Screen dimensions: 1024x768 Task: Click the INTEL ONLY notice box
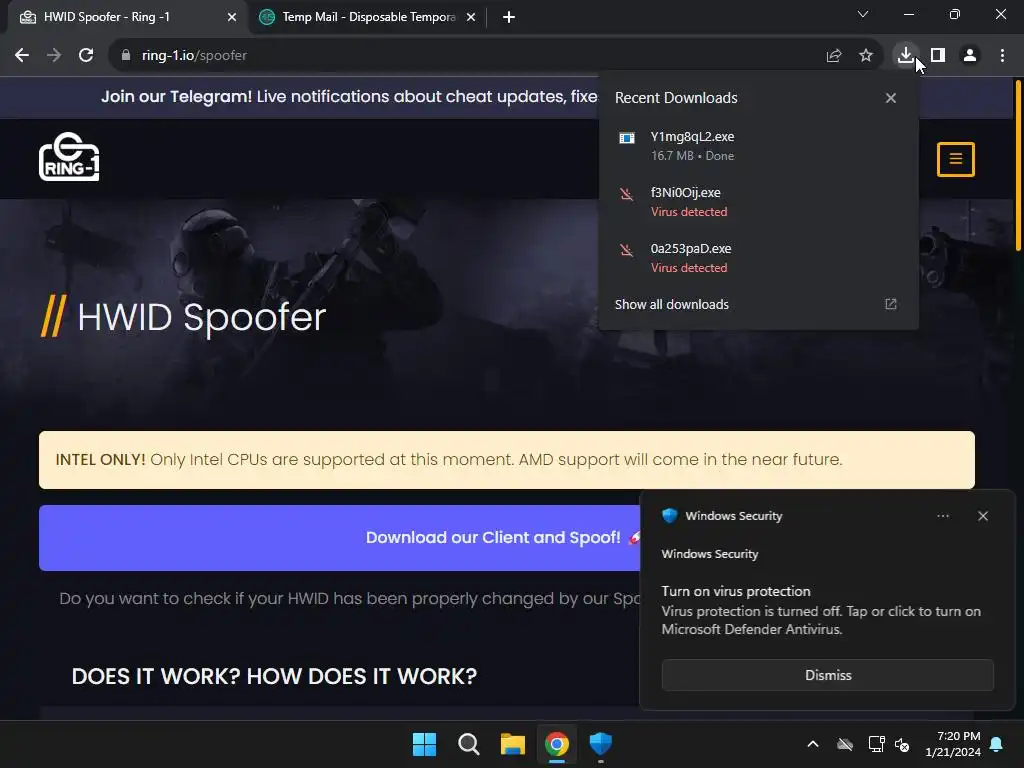[507, 460]
